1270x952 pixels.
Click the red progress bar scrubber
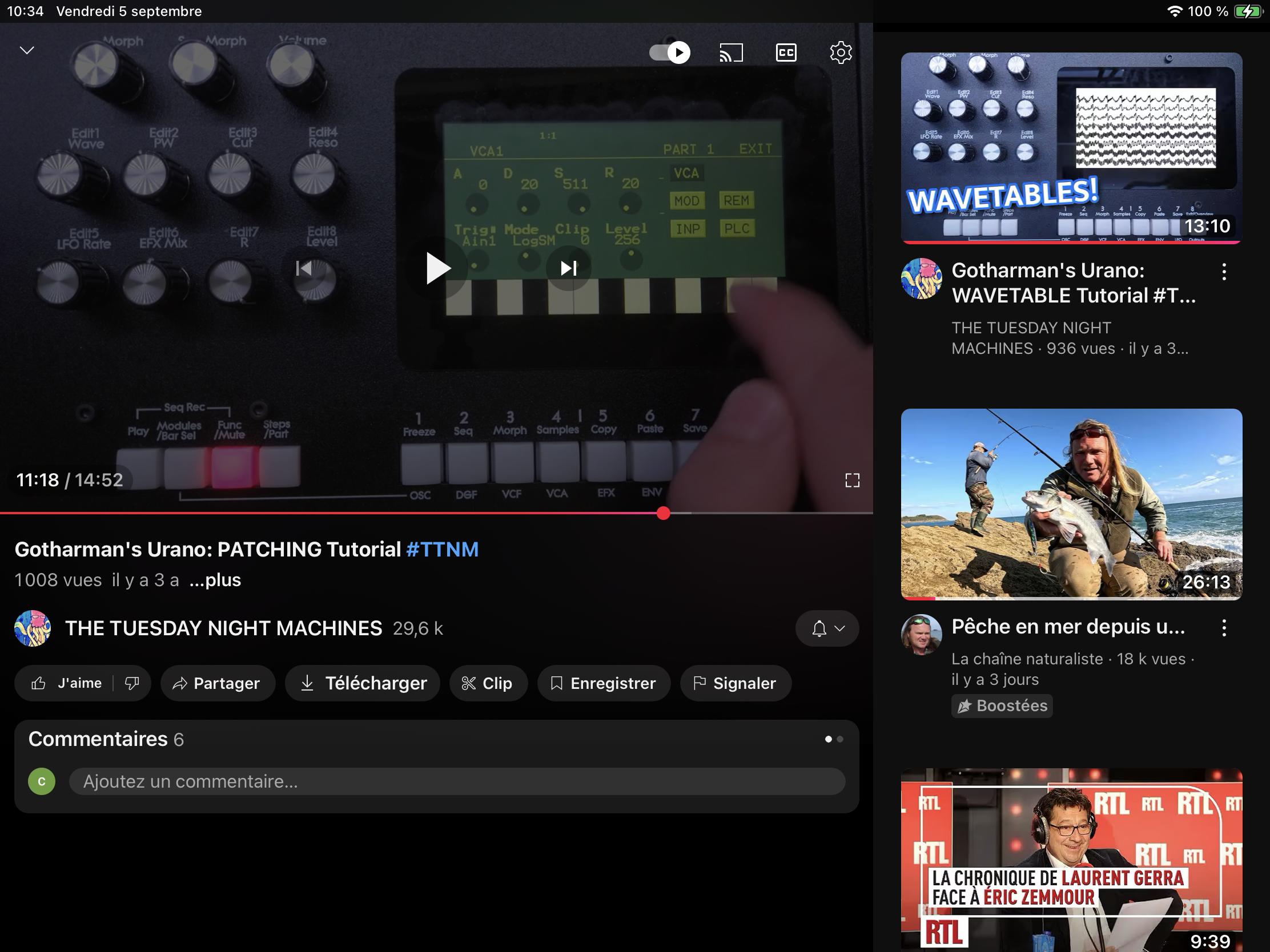pos(663,513)
